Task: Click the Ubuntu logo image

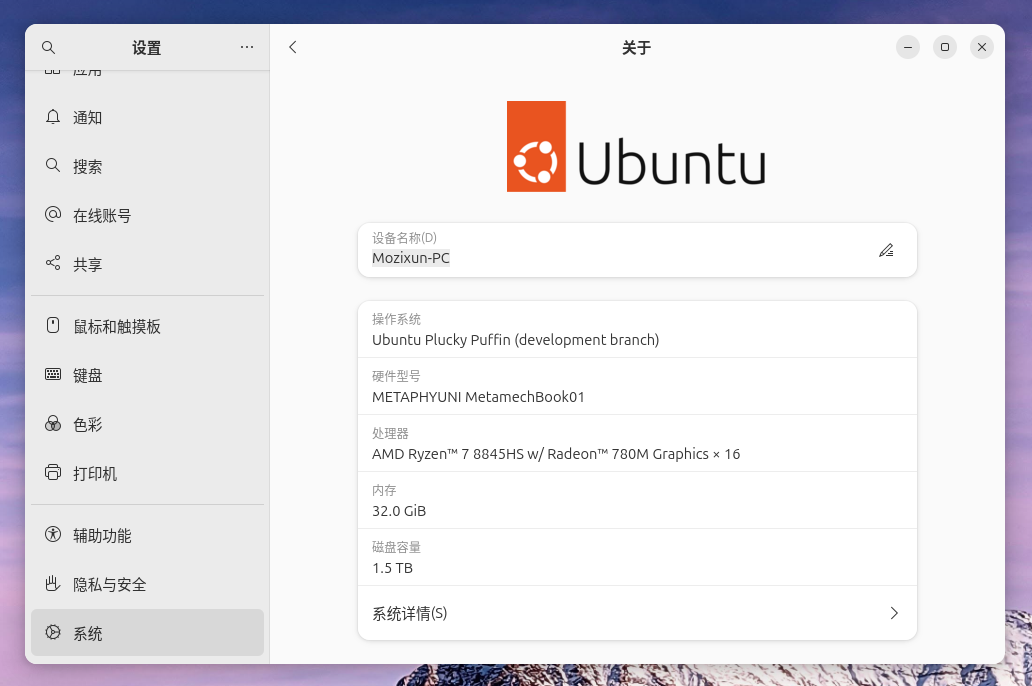Action: [636, 146]
